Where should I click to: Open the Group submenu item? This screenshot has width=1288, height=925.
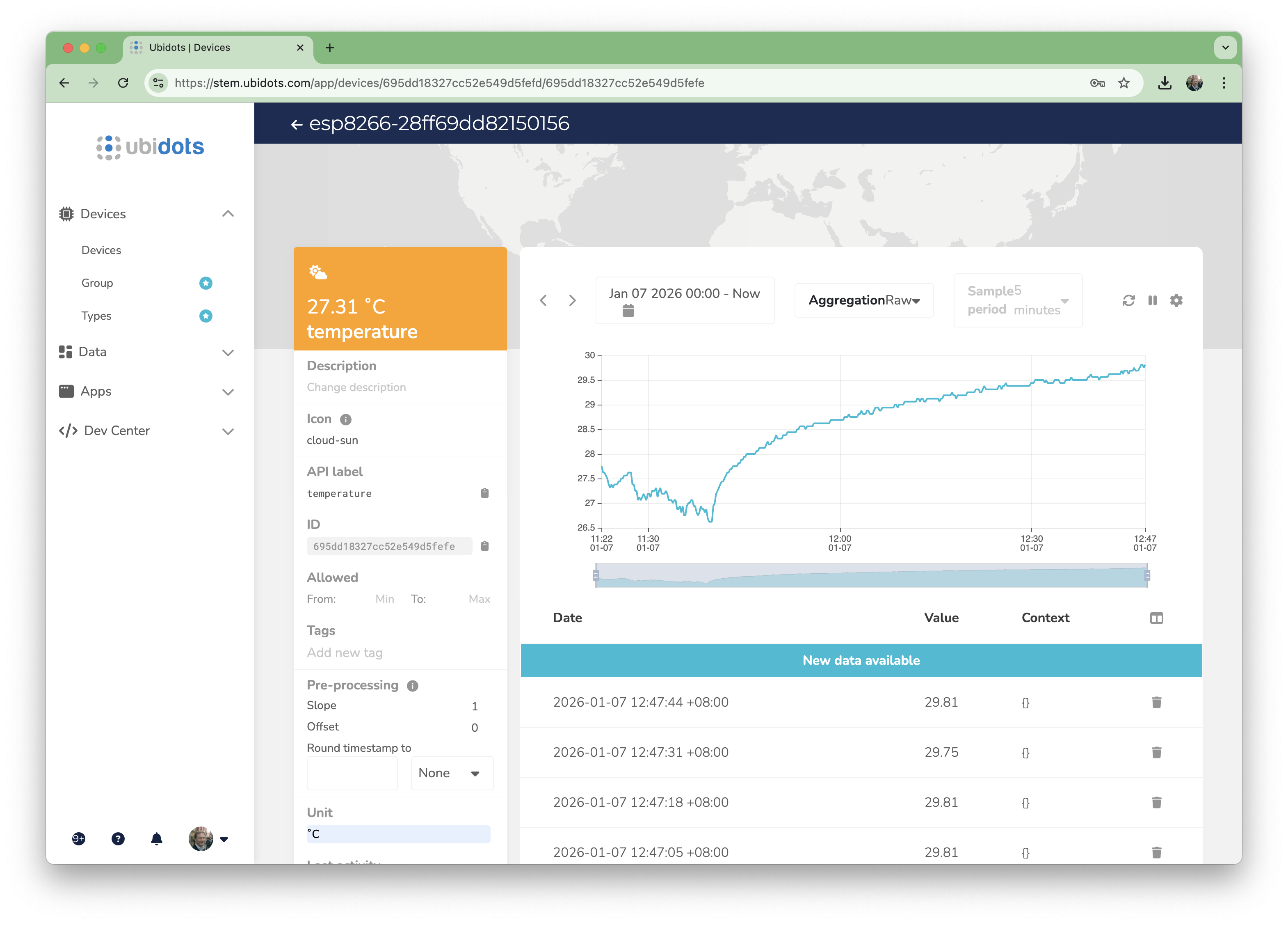tap(97, 283)
